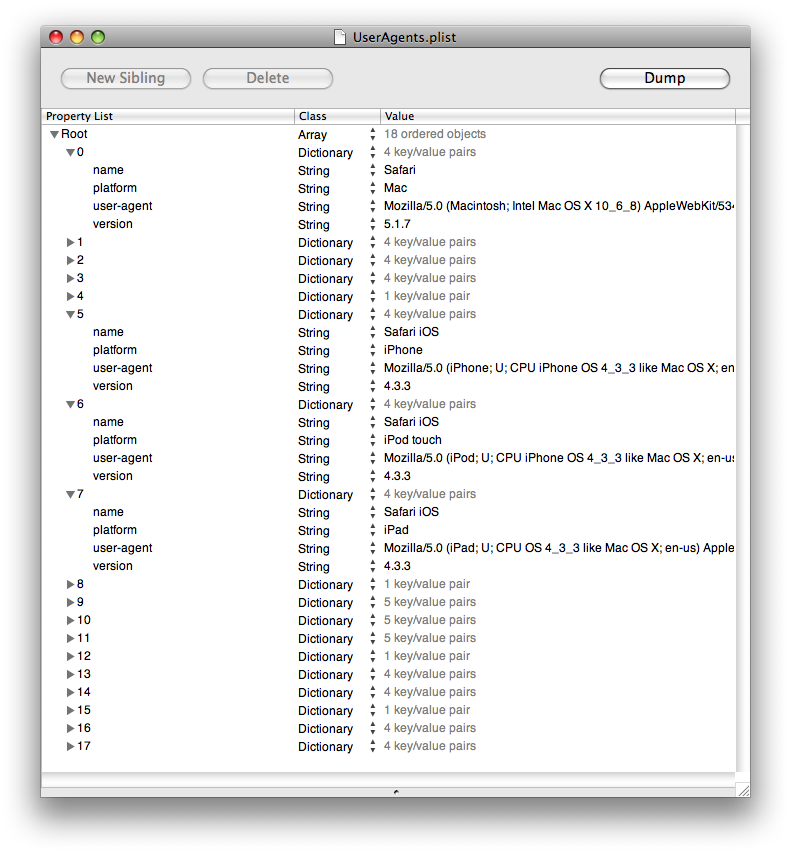791x853 pixels.
Task: Select the user-agent key under item 0
Action: 122,206
